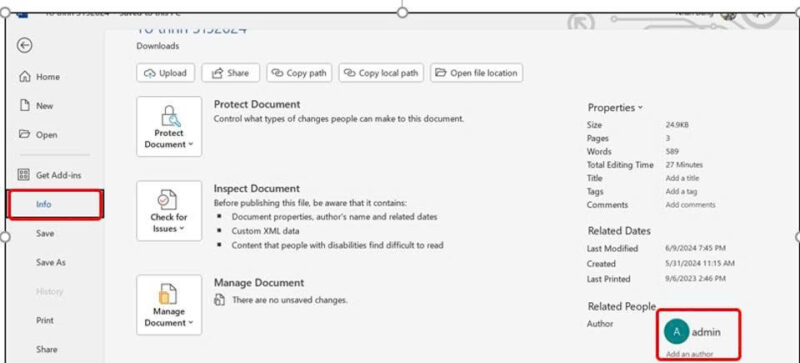The image size is (800, 363).
Task: Click Open file location button
Action: pos(477,73)
